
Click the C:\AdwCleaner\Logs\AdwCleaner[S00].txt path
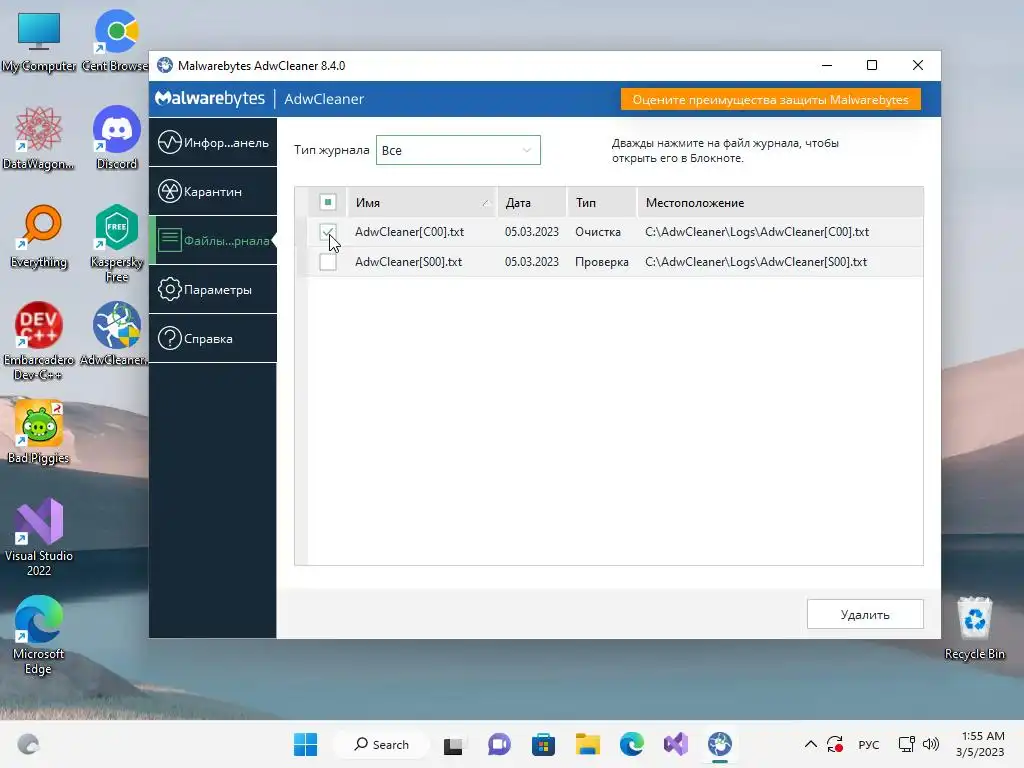[x=756, y=262]
